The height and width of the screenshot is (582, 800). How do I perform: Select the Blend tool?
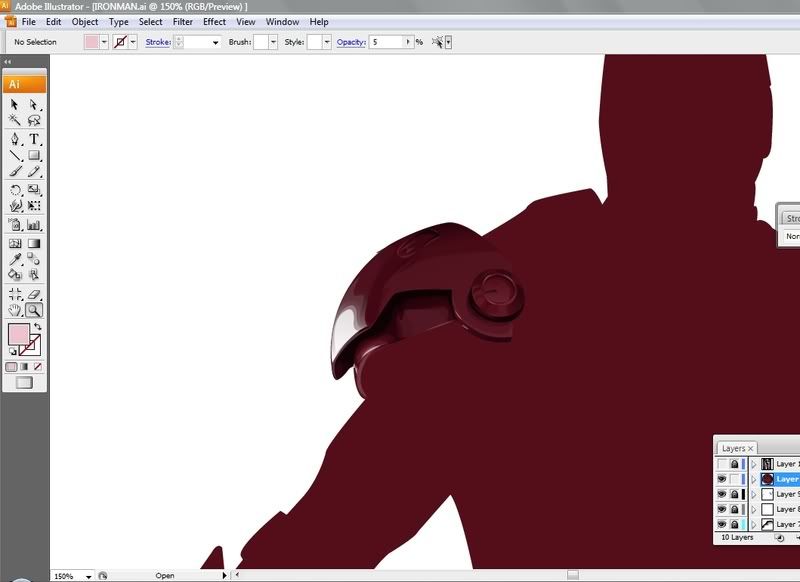(34, 259)
